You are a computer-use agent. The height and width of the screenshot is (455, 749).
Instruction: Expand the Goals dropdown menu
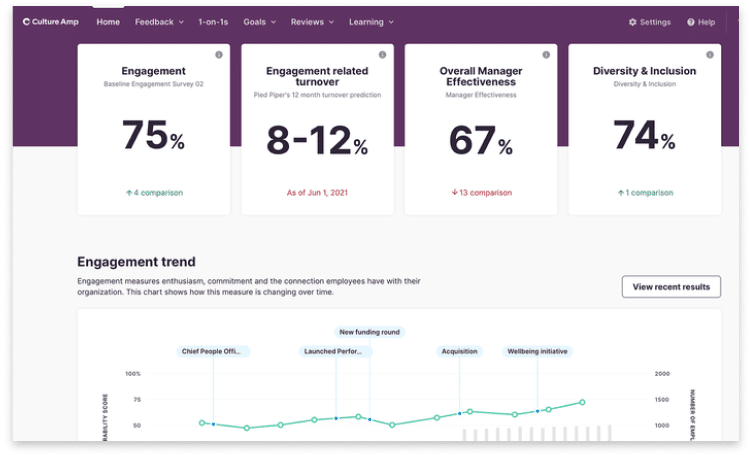[x=259, y=22]
